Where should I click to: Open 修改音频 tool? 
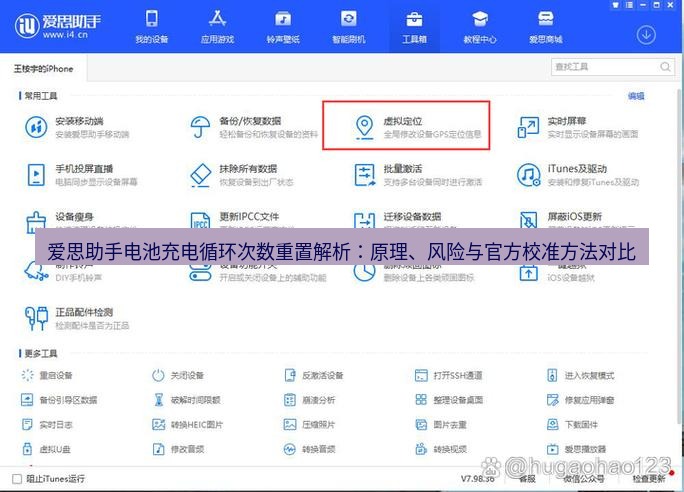pyautogui.click(x=178, y=449)
